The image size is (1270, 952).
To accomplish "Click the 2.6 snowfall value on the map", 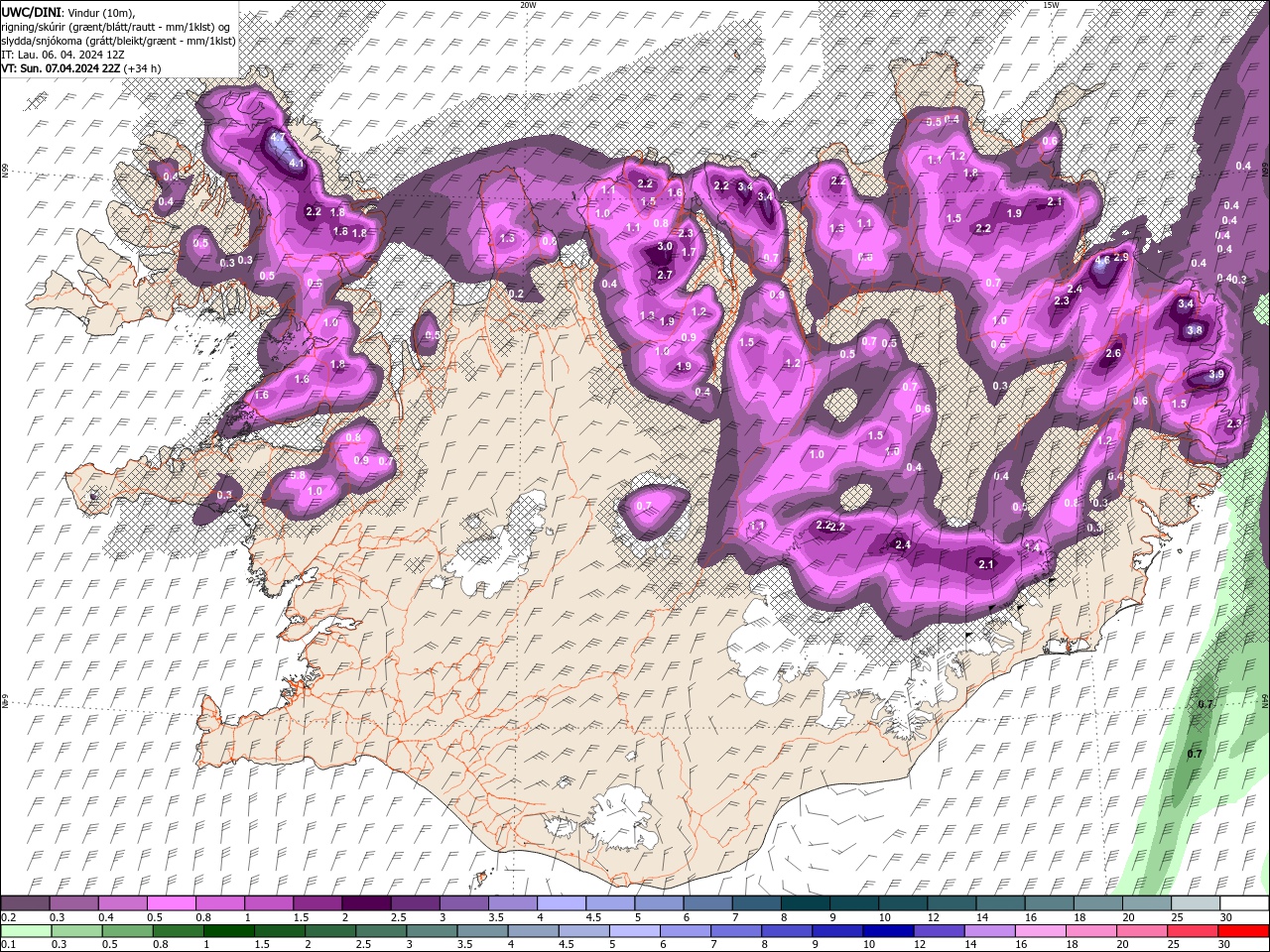I will click(x=1113, y=353).
